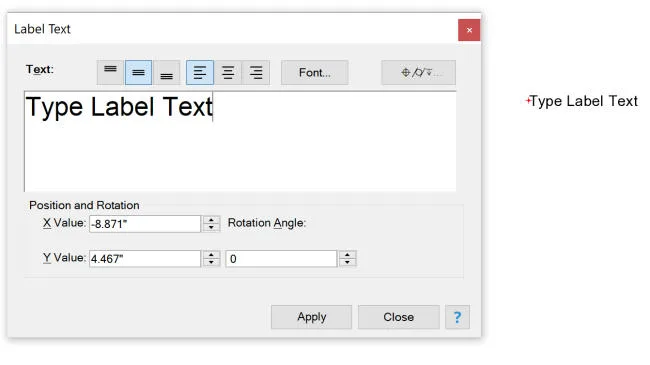Select bottom vertical text alignment icon
Viewport: 650px width, 365px height.
click(167, 73)
